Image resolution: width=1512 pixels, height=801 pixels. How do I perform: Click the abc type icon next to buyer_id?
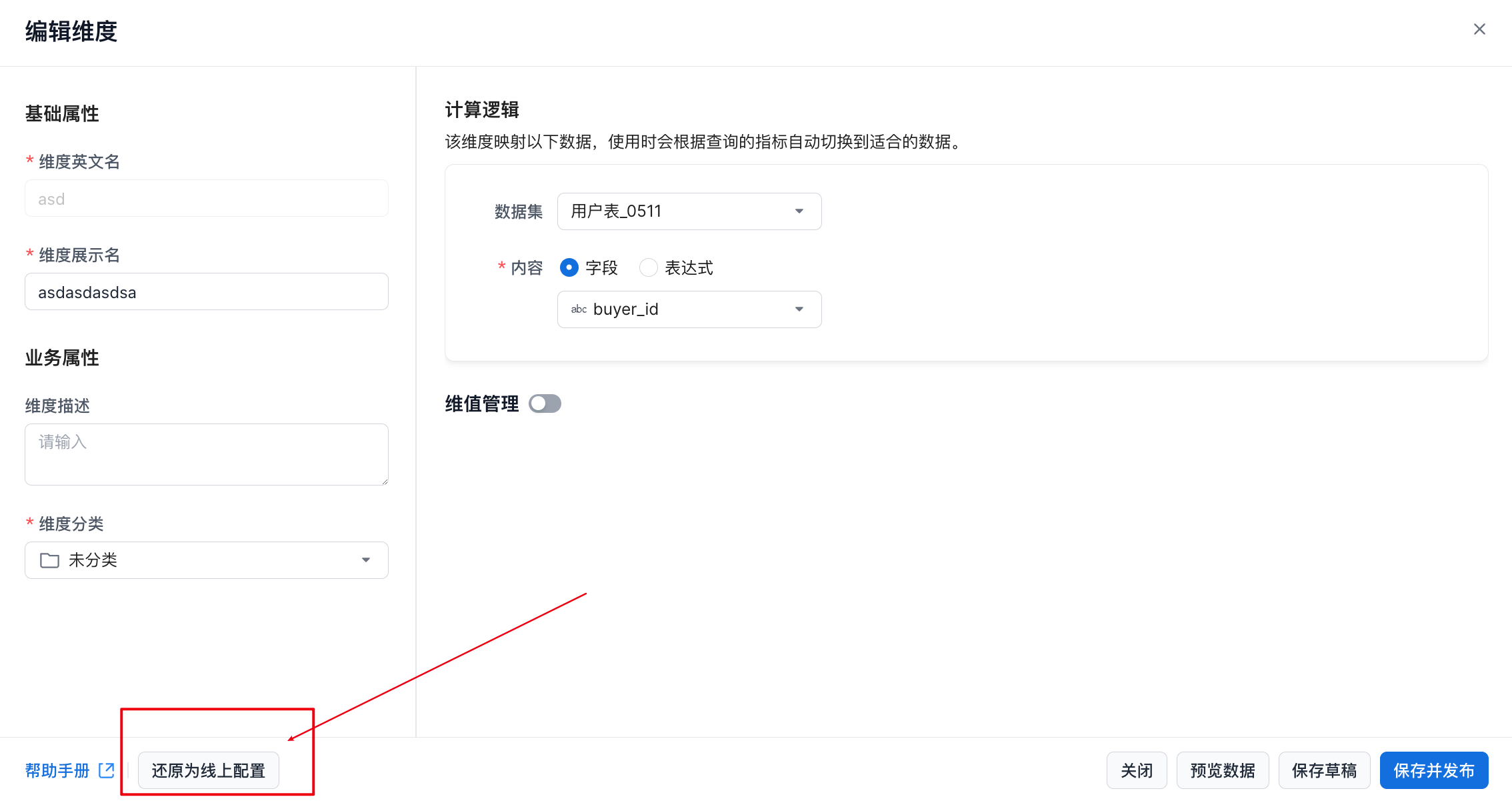(x=579, y=309)
